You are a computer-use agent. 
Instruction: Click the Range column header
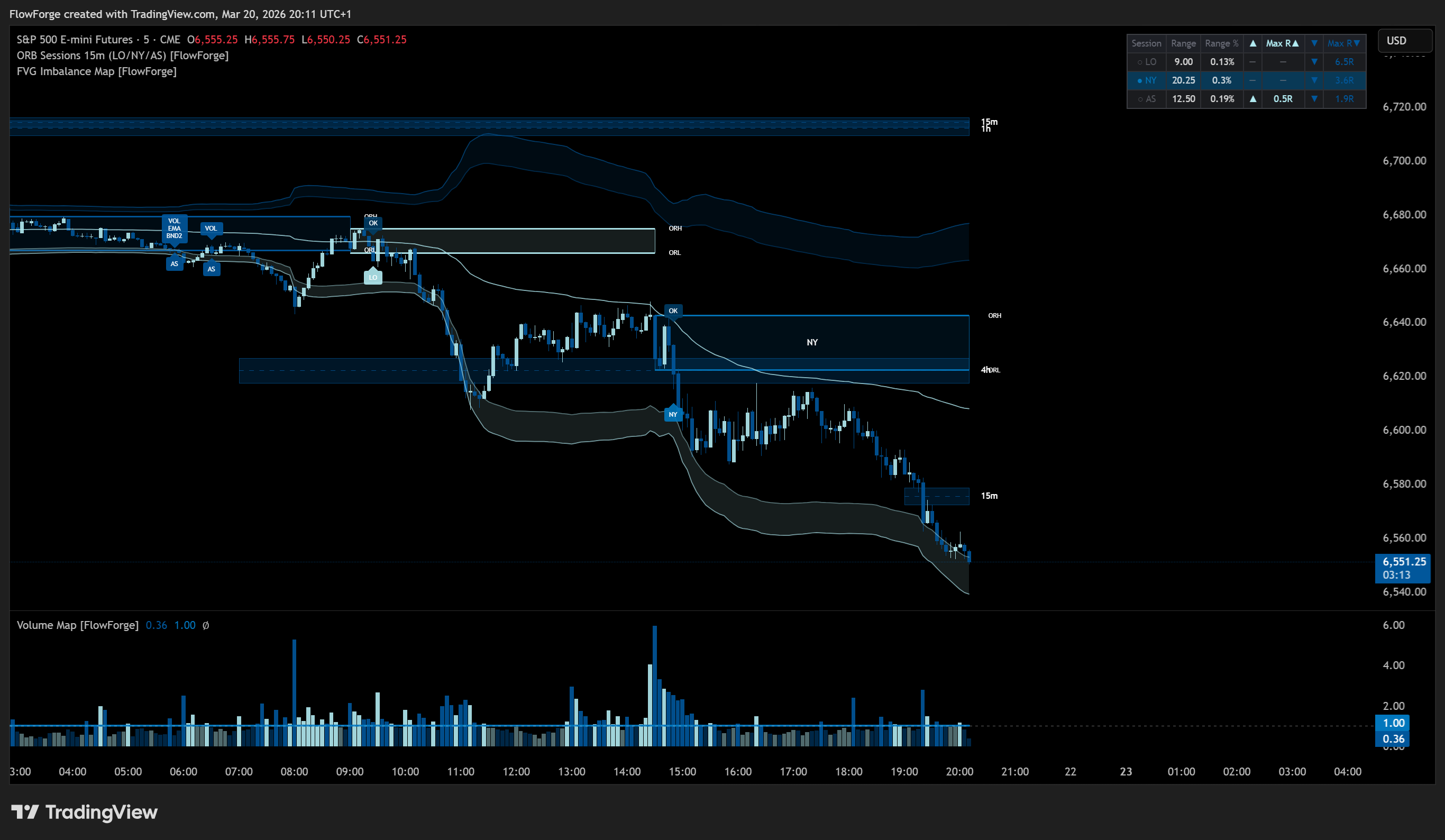1183,43
